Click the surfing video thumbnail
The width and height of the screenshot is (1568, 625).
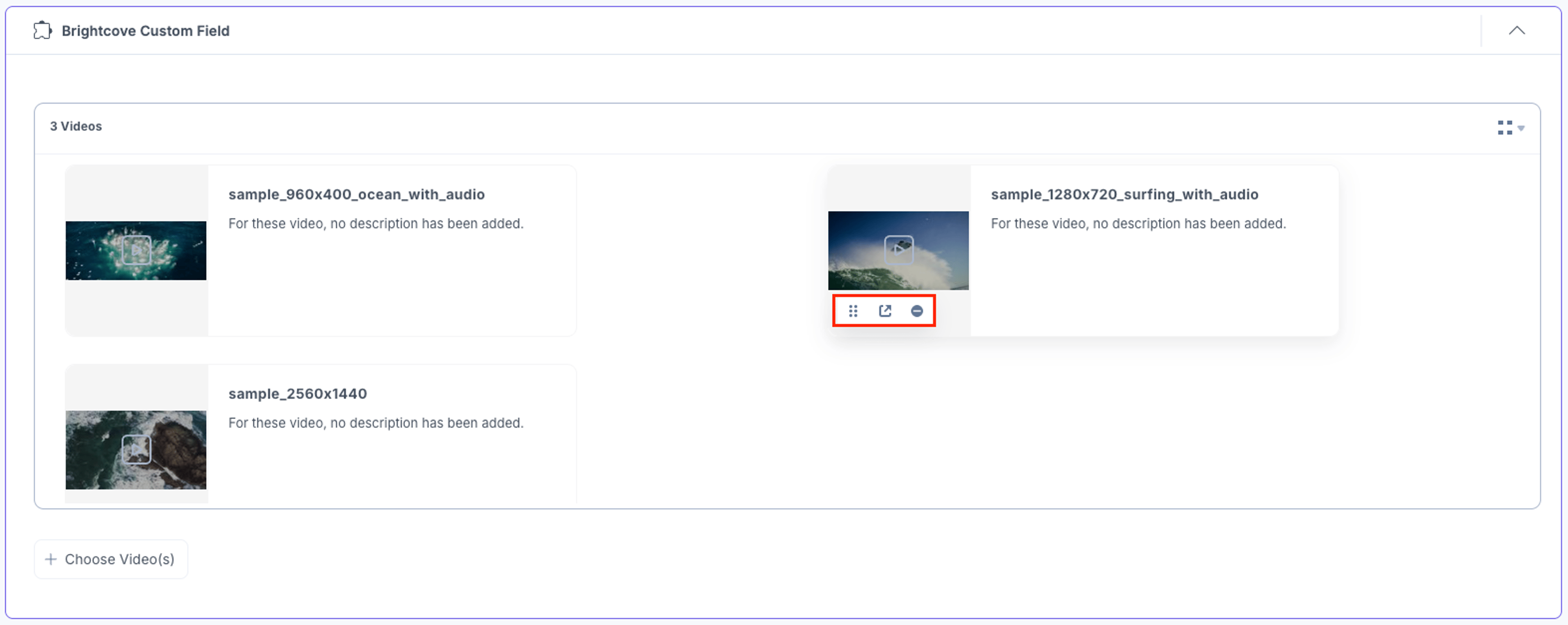[x=898, y=250]
